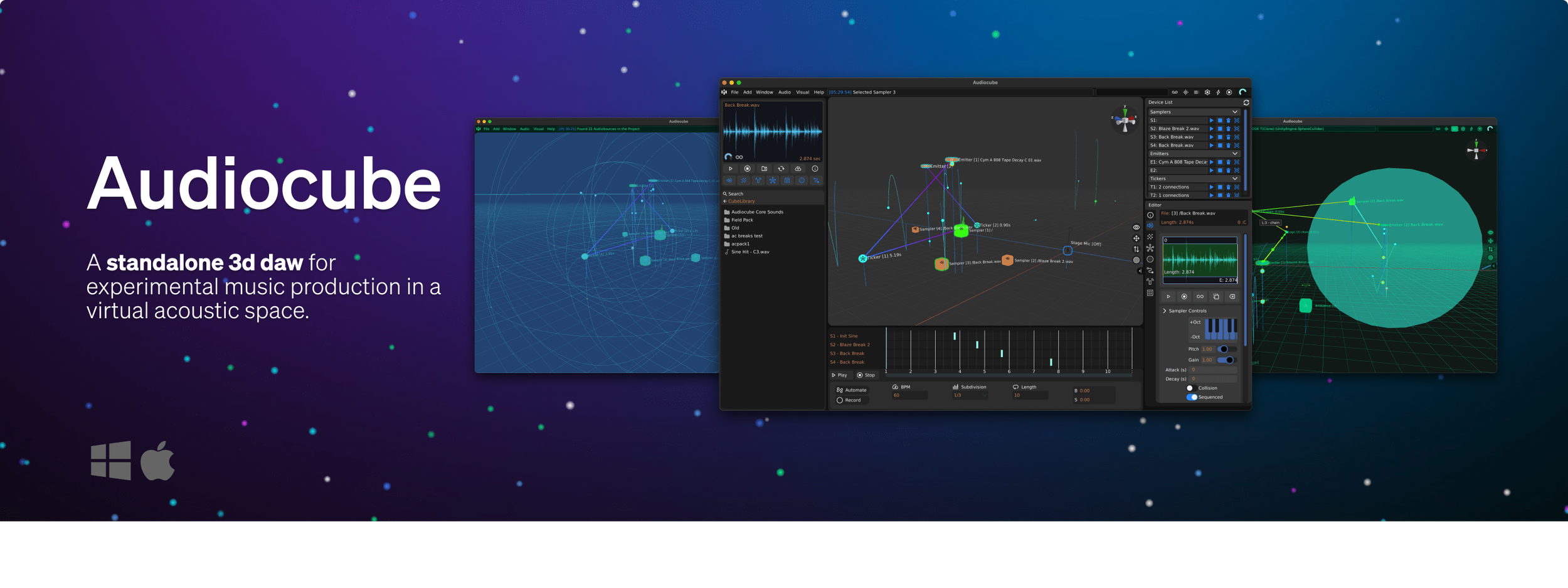
Task: Refresh the Device List with the circular arrows icon
Action: click(x=1246, y=102)
